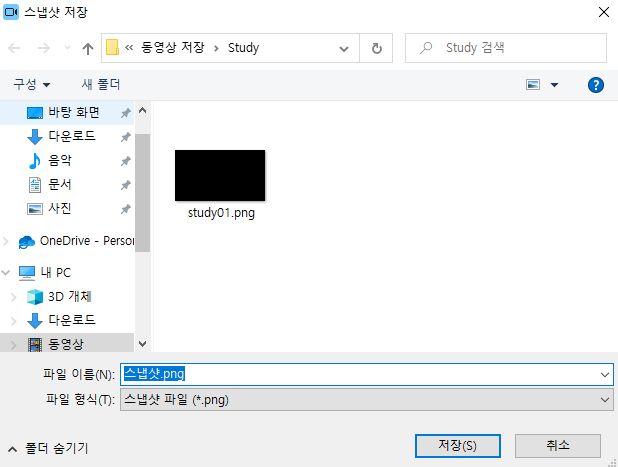Select the study01.png thumbnail
The height and width of the screenshot is (467, 618).
pyautogui.click(x=220, y=175)
